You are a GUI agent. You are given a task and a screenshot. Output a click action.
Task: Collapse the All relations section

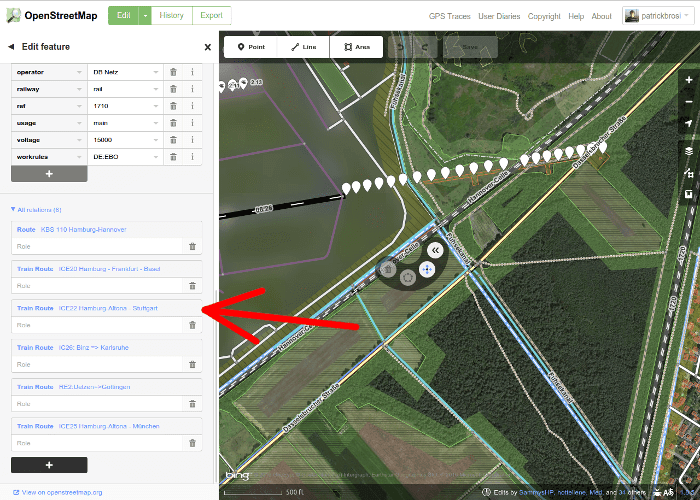pos(14,210)
